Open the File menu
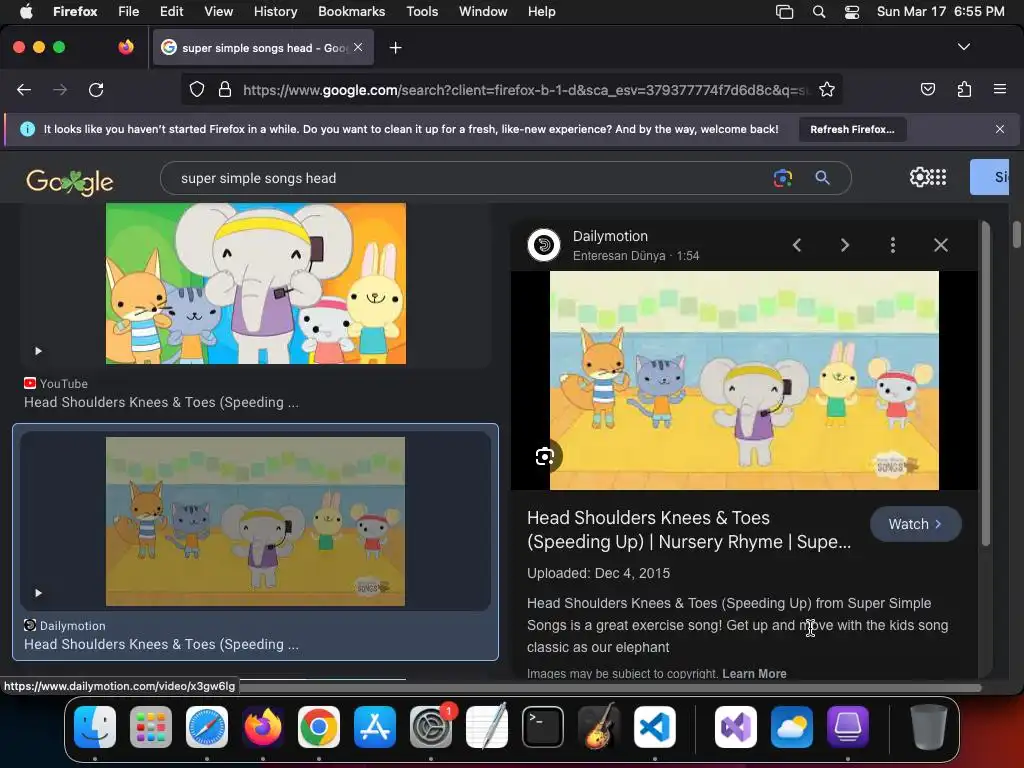 129,11
